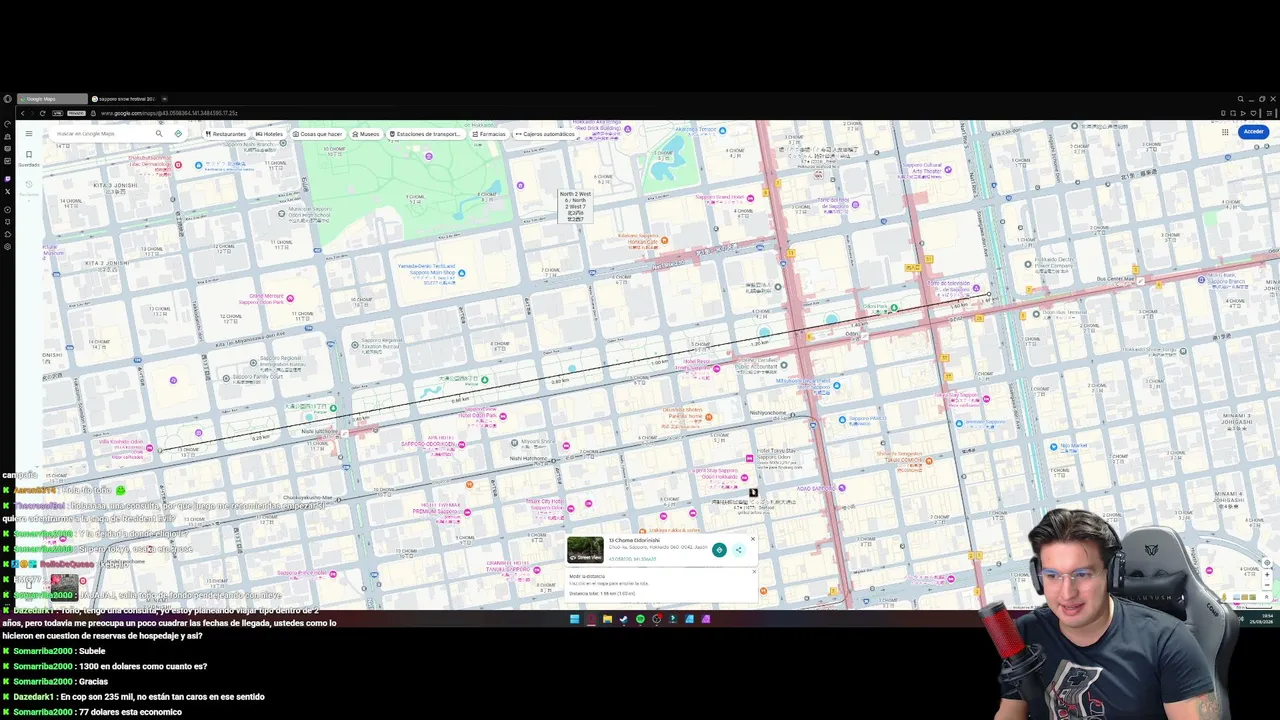Share the 13 Chome Odorinishi location
Viewport: 1280px width, 720px height.
[x=739, y=550]
